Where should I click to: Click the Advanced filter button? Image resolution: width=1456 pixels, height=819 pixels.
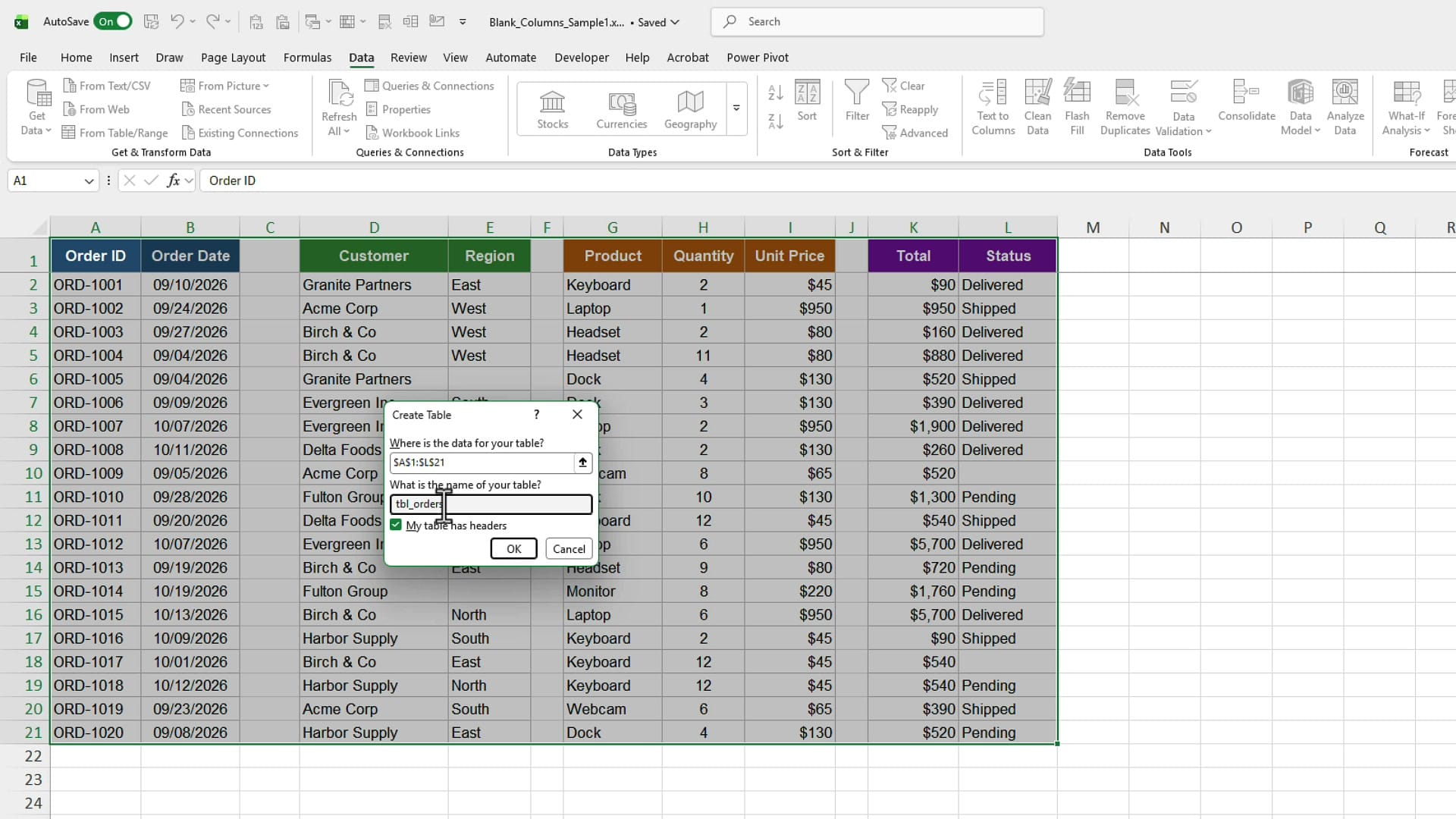(915, 133)
